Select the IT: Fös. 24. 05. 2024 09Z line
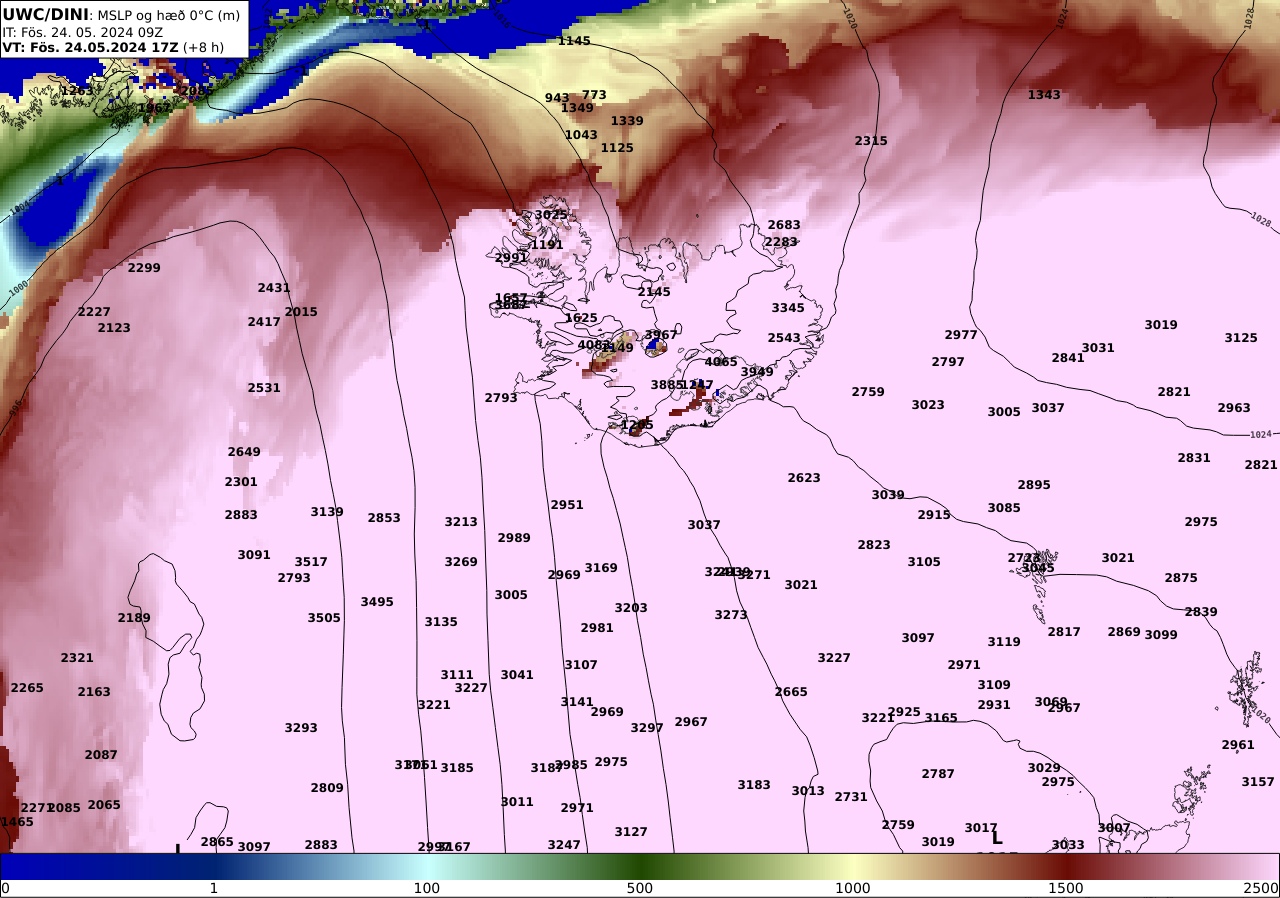 tap(83, 32)
